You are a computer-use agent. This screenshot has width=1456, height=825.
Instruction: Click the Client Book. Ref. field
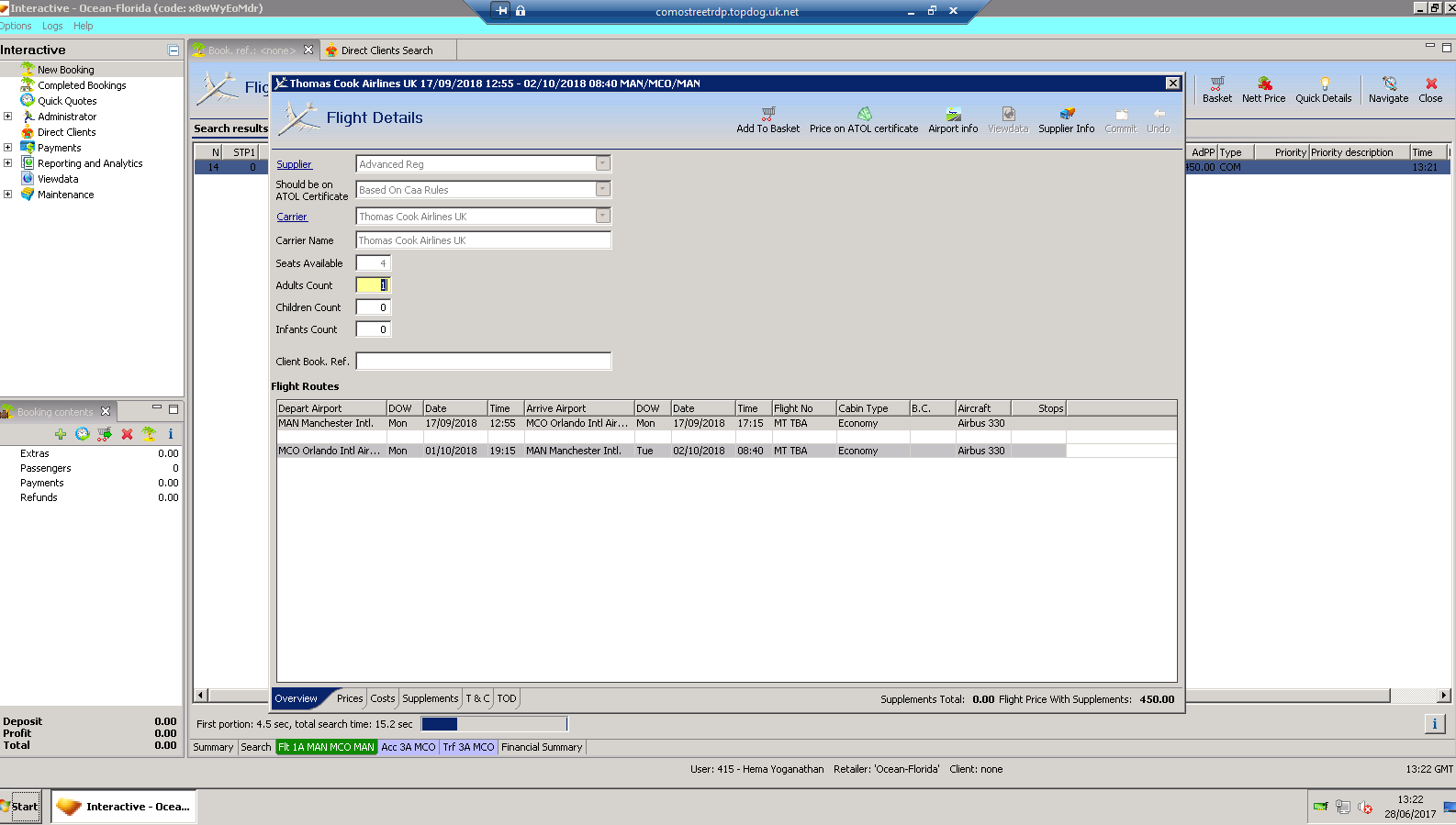coord(484,362)
